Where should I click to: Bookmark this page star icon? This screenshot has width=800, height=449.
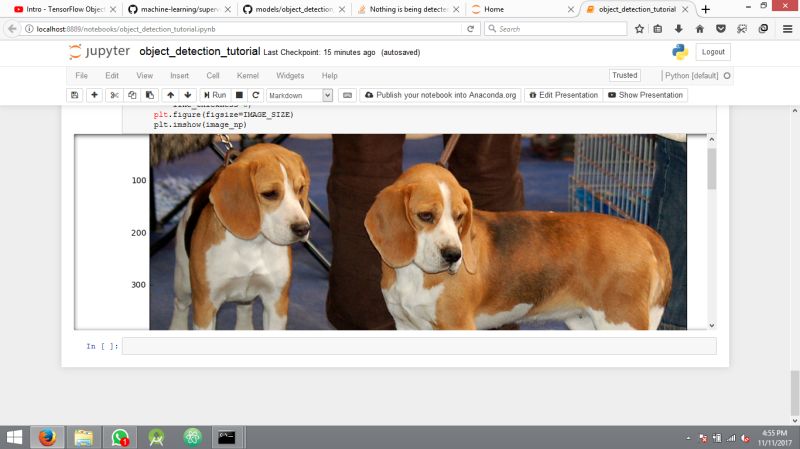tap(639, 29)
